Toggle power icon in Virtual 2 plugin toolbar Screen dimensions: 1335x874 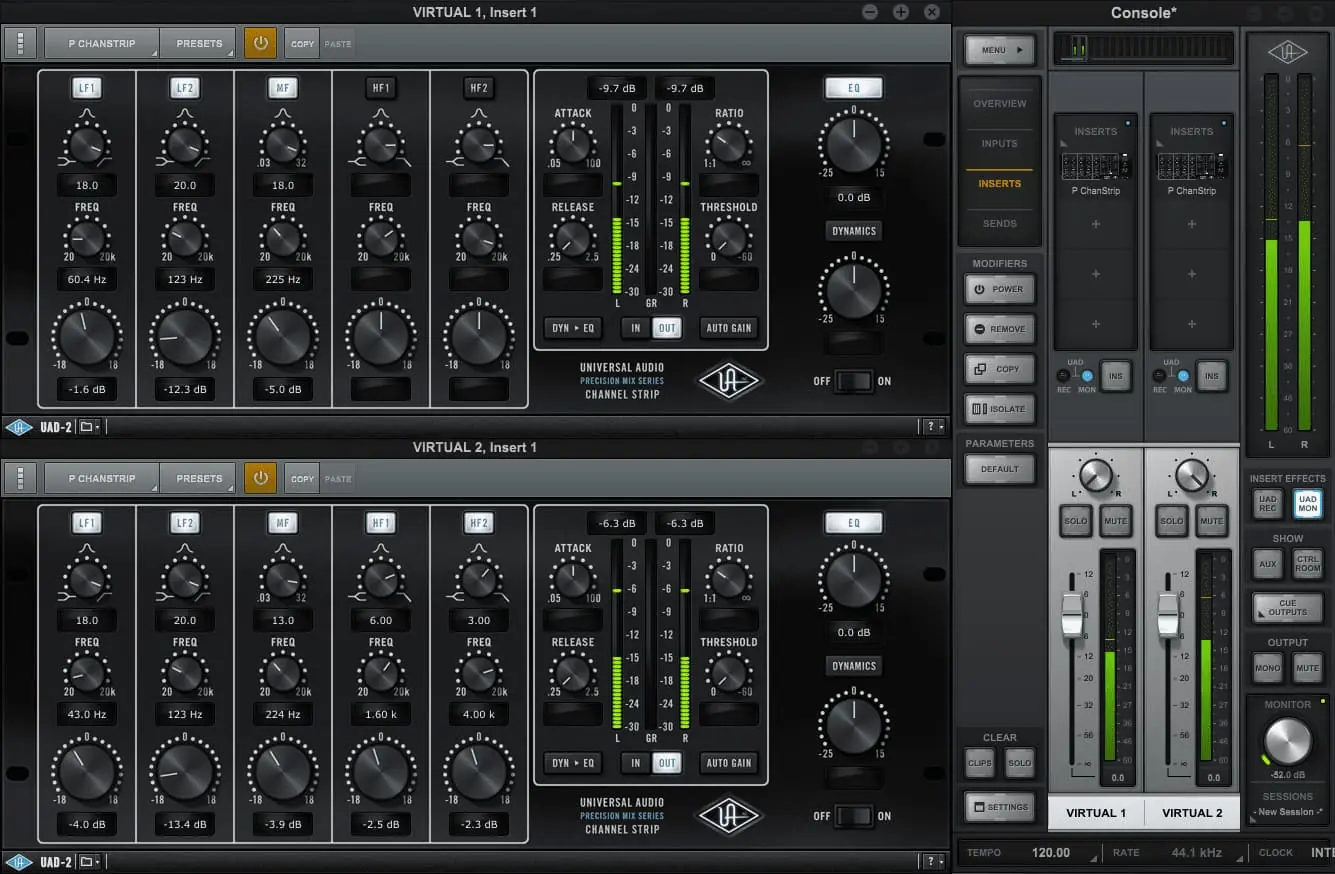260,478
